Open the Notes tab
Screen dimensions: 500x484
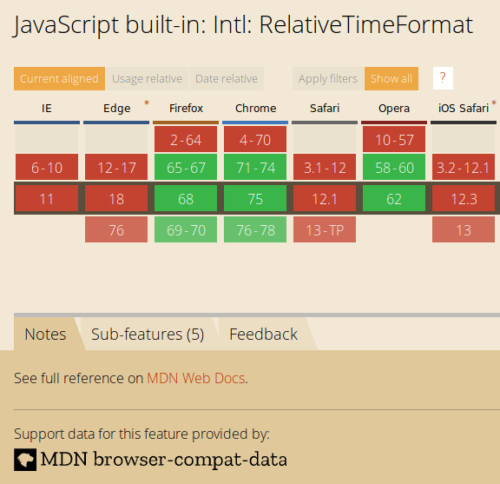point(46,334)
